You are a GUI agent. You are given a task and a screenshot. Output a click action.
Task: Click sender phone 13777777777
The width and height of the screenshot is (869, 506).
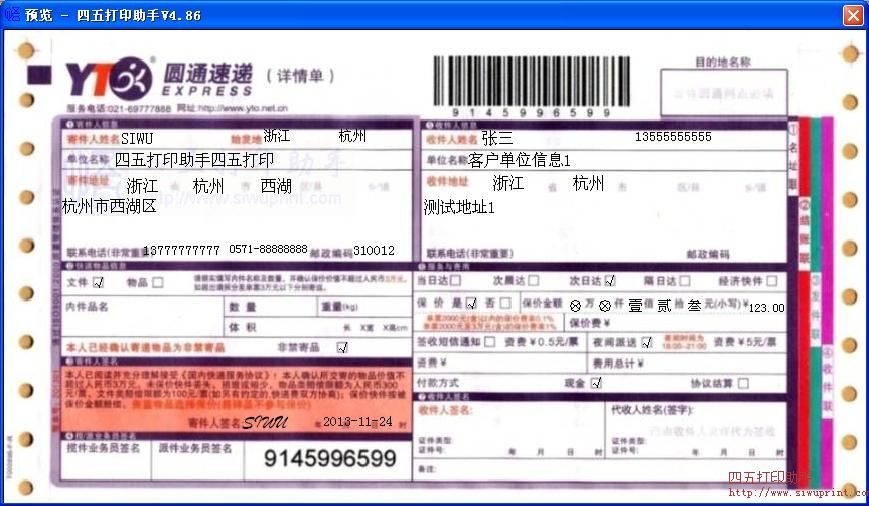pos(181,251)
